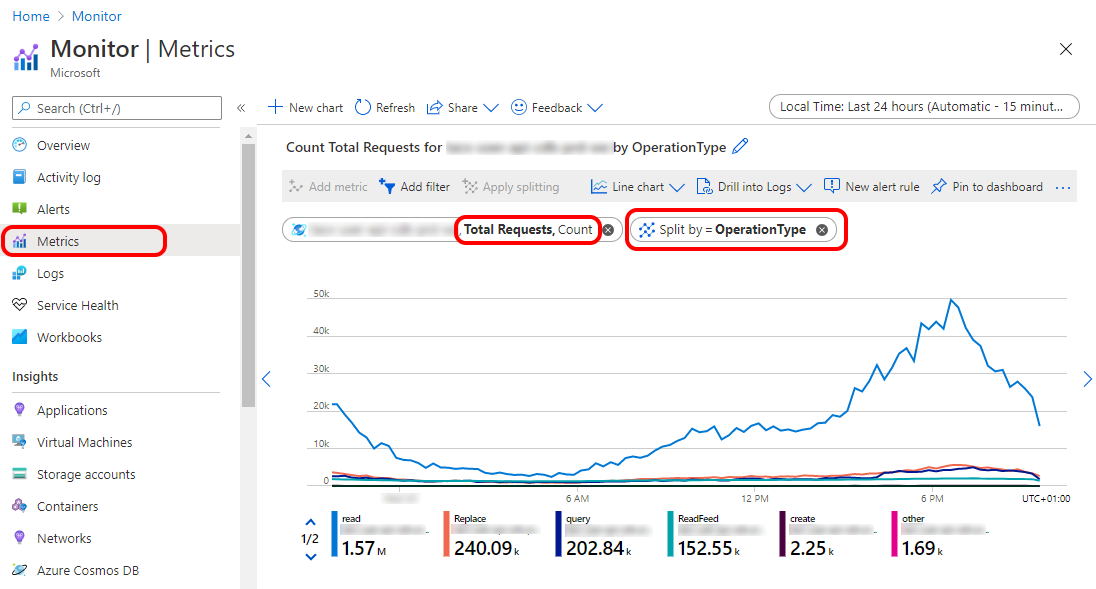1096x589 pixels.
Task: Click the Refresh icon in toolbar
Action: click(x=363, y=107)
